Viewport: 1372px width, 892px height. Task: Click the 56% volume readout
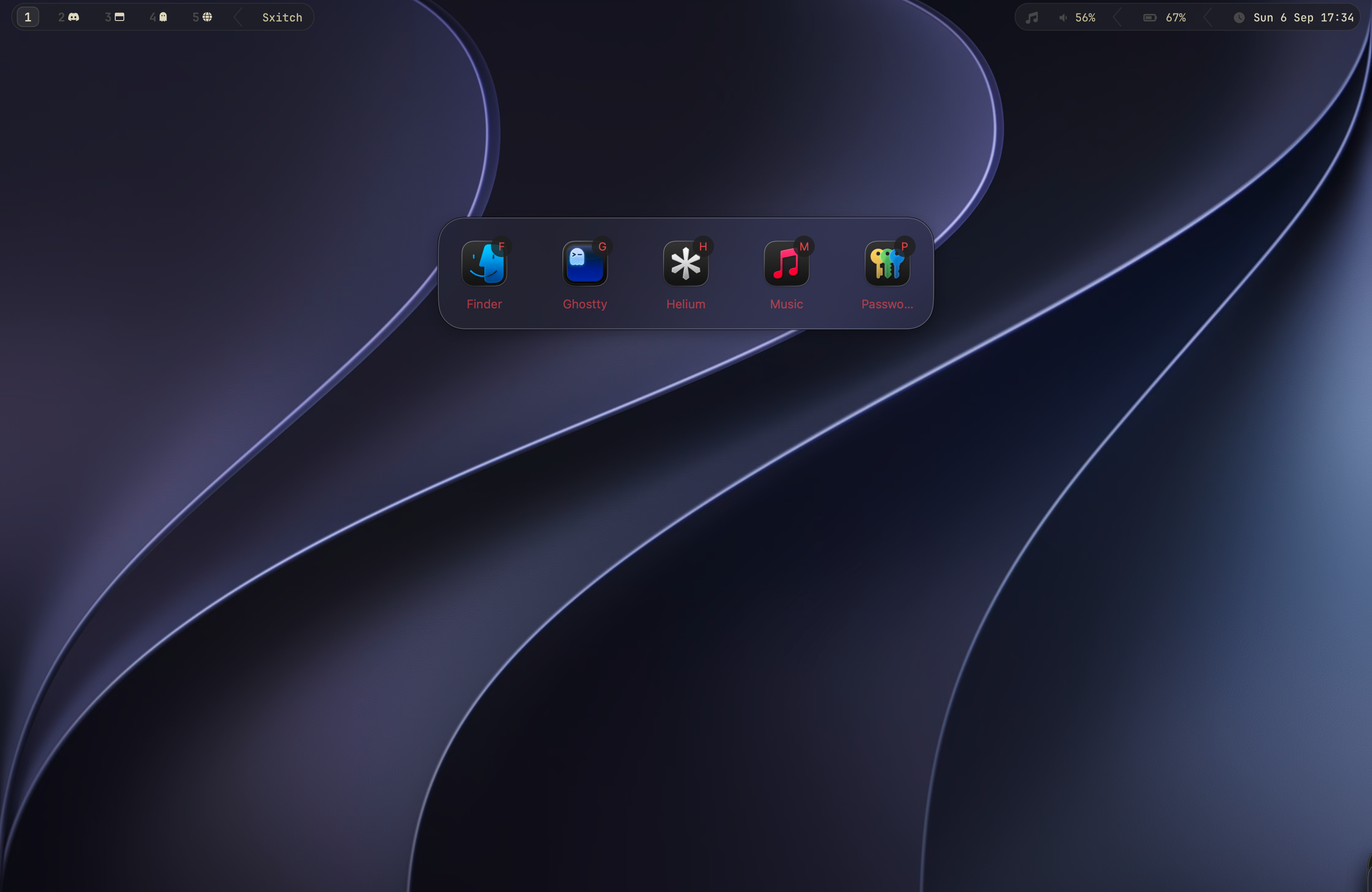[1085, 18]
